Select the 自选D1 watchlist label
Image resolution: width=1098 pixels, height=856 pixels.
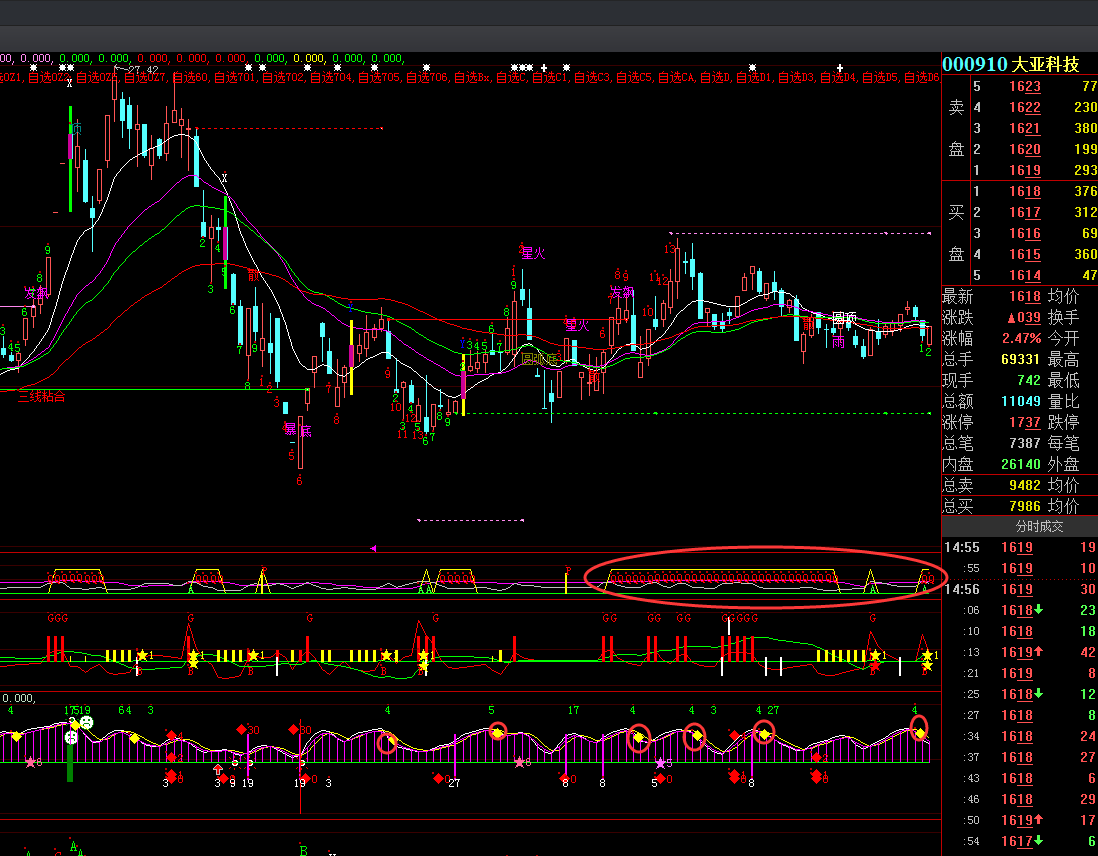coord(753,77)
